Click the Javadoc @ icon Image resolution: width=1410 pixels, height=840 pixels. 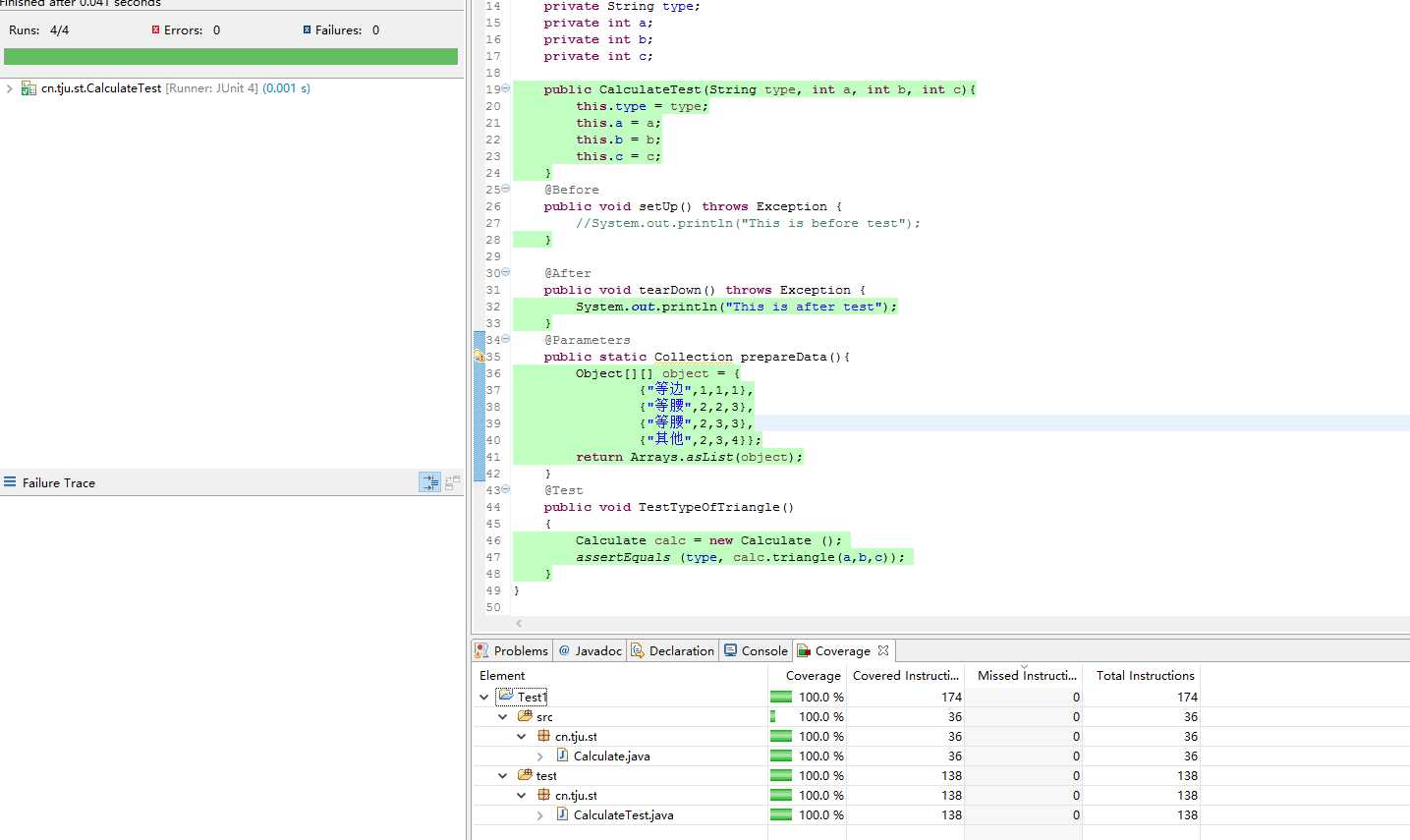[x=564, y=650]
